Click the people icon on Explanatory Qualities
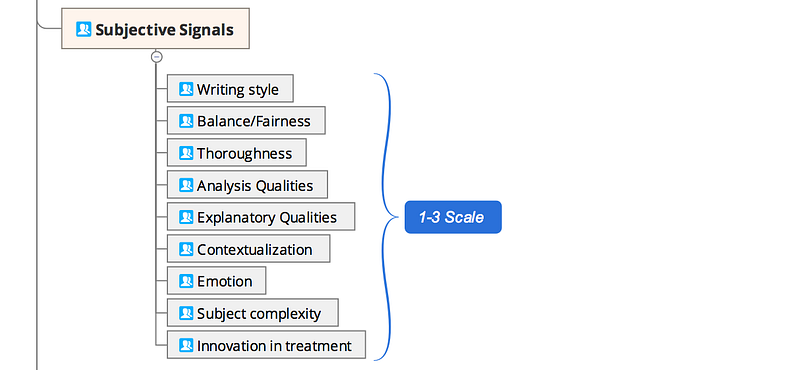The image size is (800, 370). pos(186,217)
